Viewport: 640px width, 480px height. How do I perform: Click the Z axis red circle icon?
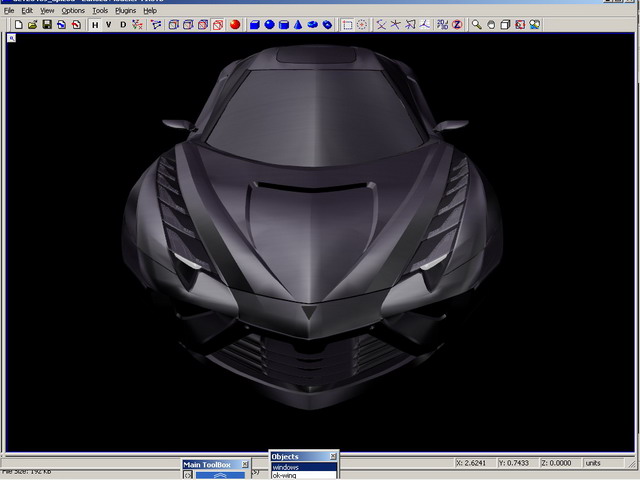coord(457,24)
